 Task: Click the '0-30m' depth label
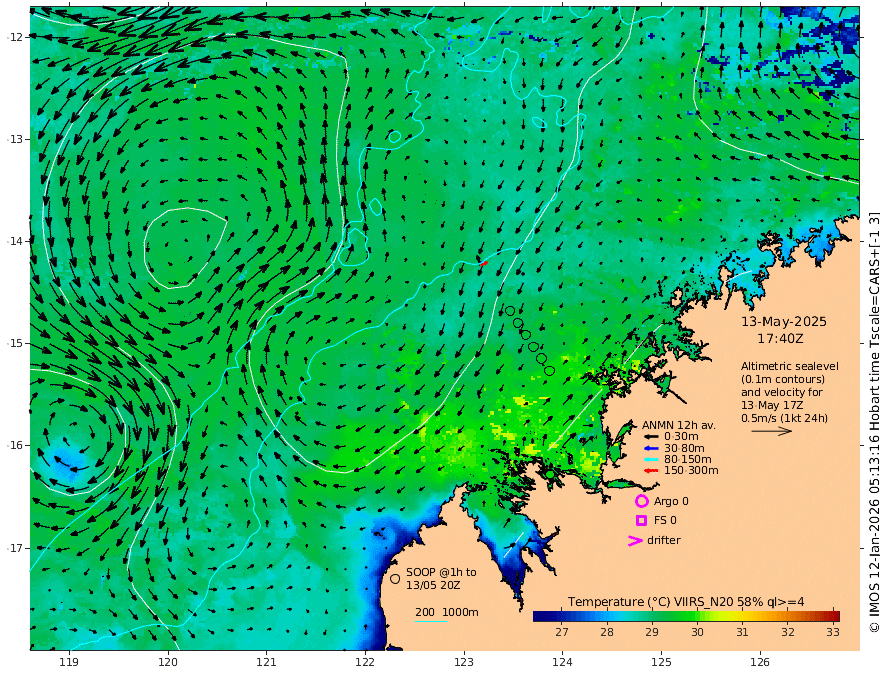click(x=681, y=437)
